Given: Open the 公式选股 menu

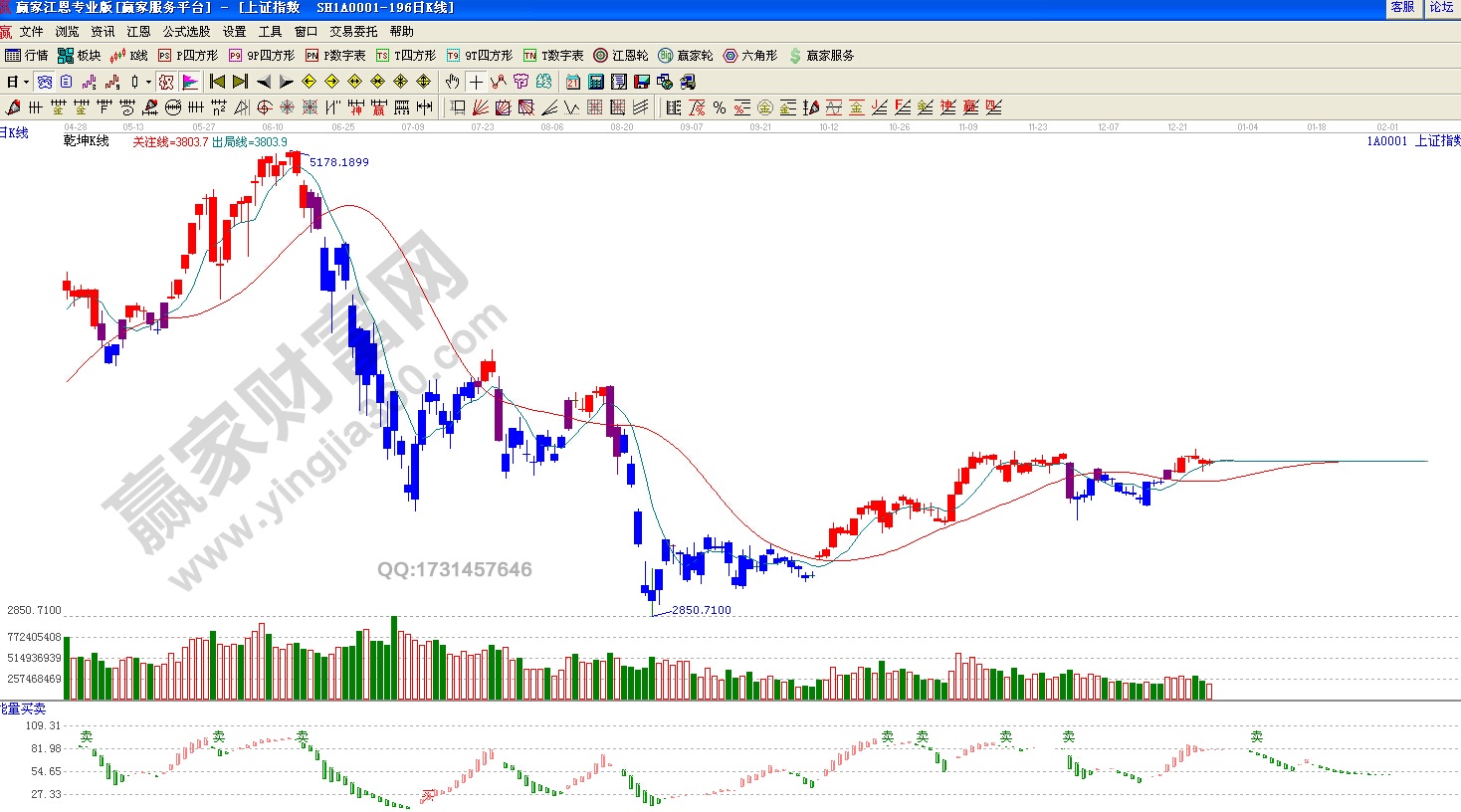Looking at the screenshot, I should click(186, 32).
